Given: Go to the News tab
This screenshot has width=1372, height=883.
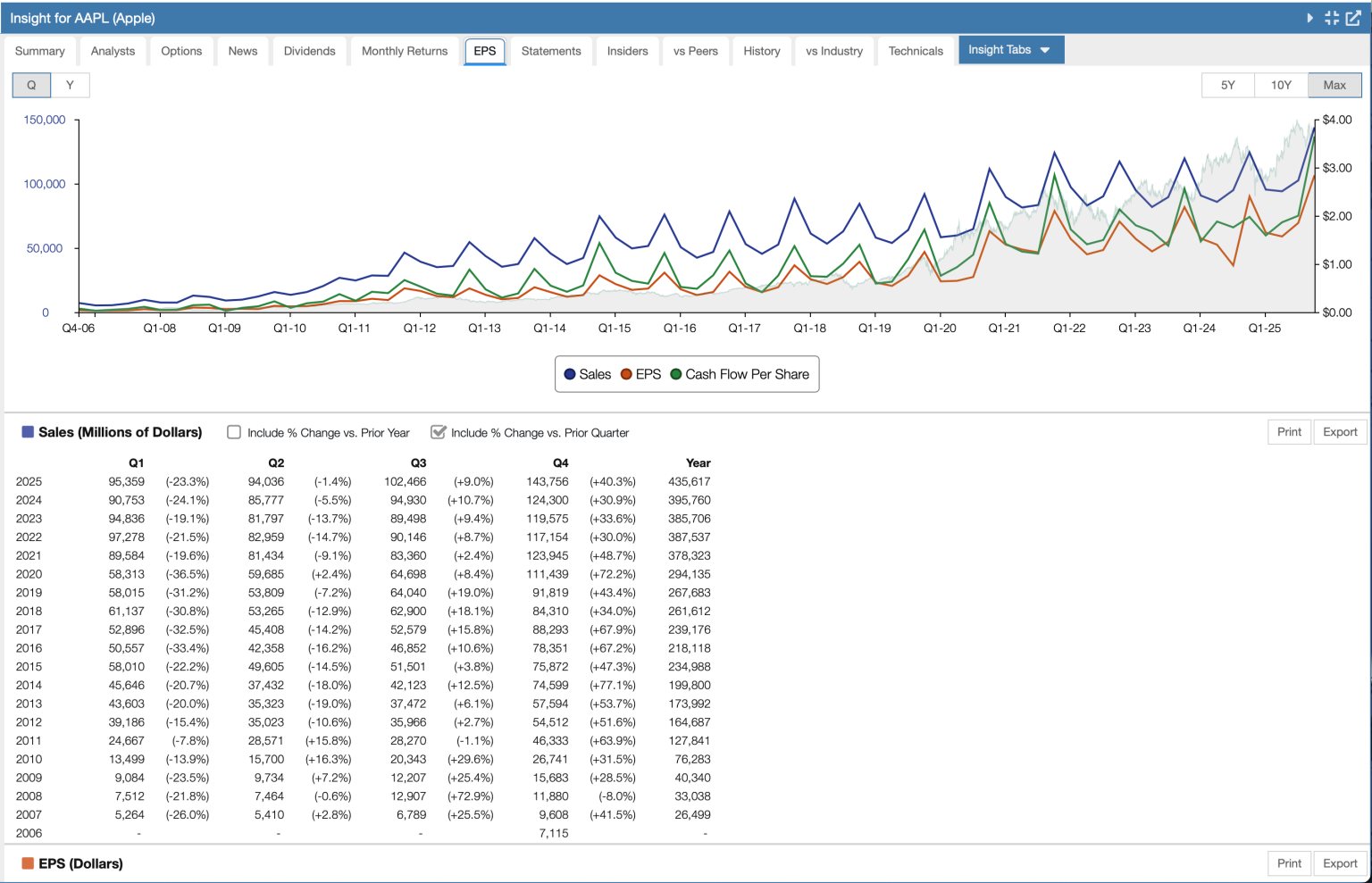Looking at the screenshot, I should pos(243,51).
